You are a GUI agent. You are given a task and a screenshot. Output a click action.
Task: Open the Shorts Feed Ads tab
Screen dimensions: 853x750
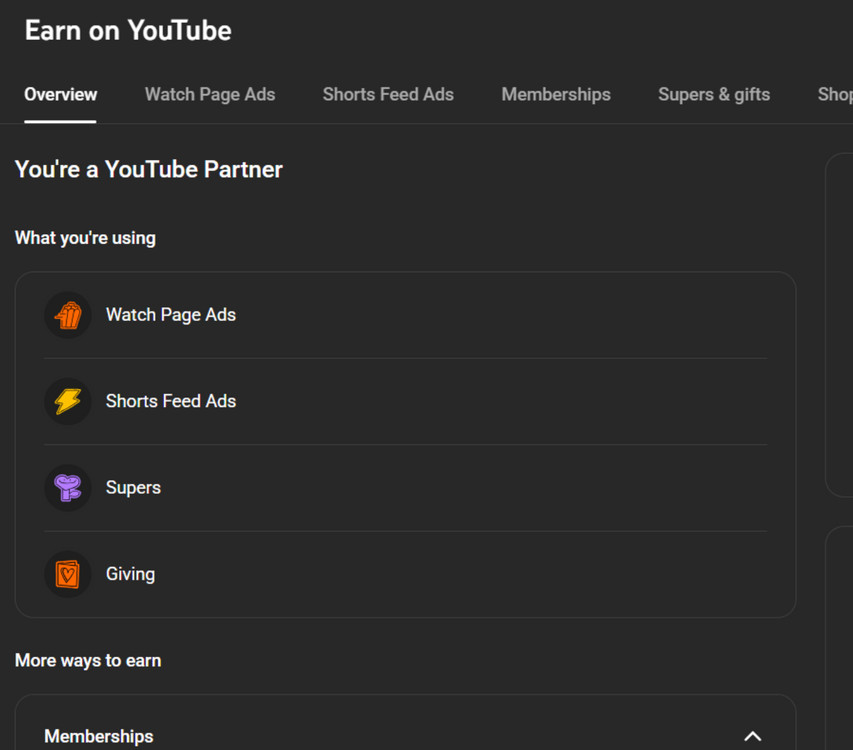(x=388, y=95)
